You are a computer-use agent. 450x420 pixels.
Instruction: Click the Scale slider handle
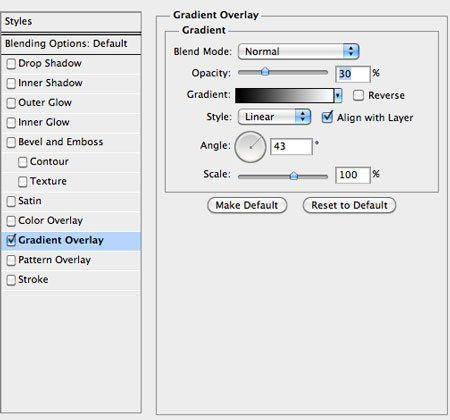pos(294,175)
